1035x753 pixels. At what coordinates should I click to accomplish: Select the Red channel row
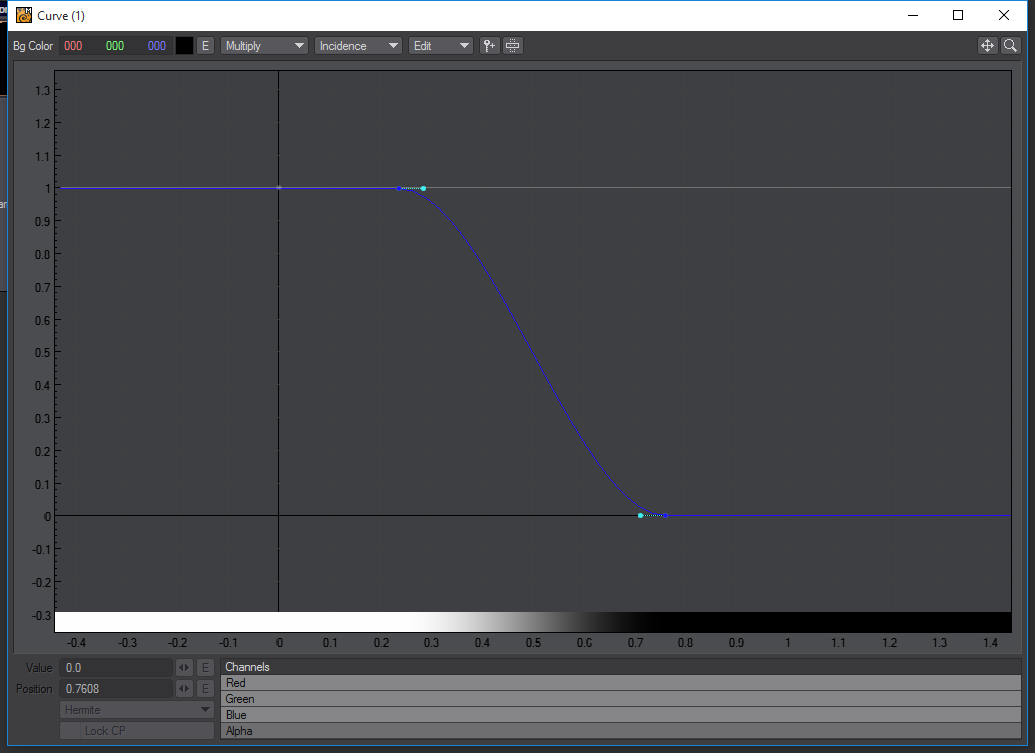[620, 683]
